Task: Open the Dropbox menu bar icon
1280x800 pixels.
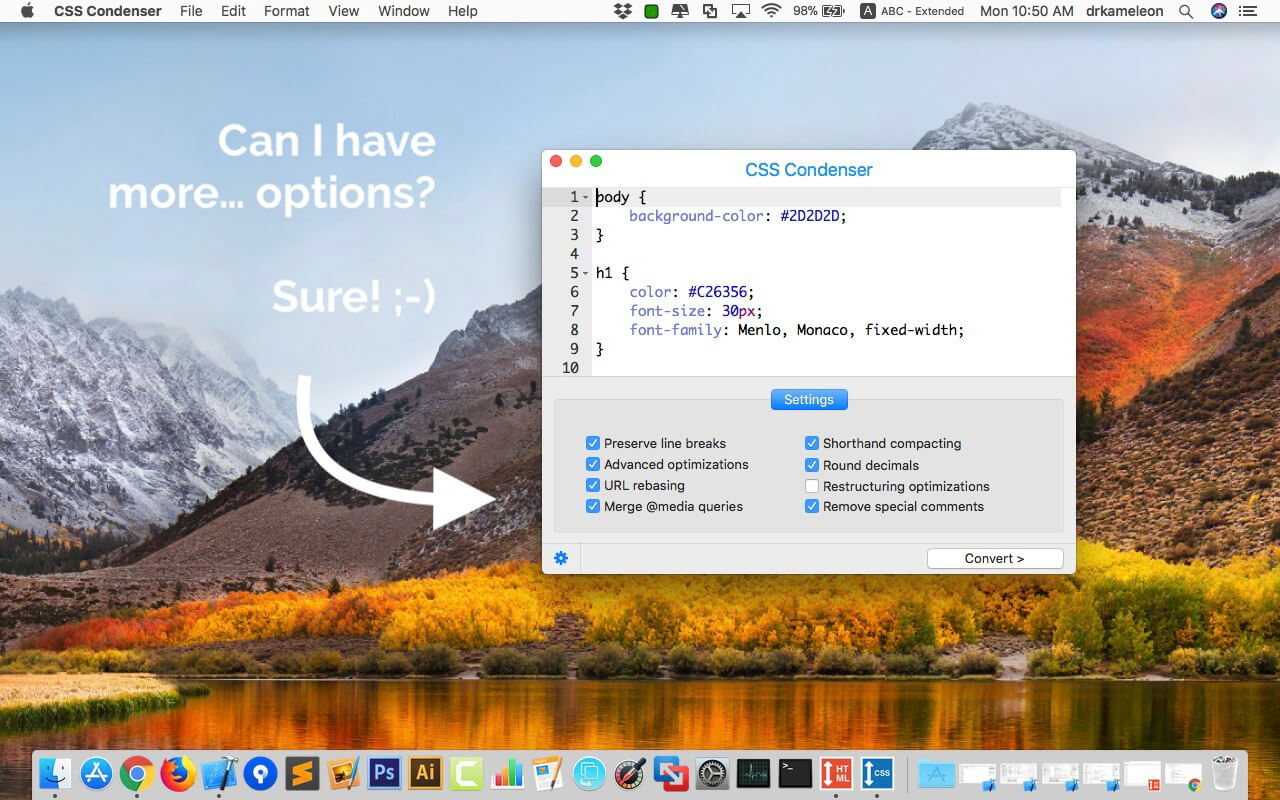Action: click(x=622, y=11)
